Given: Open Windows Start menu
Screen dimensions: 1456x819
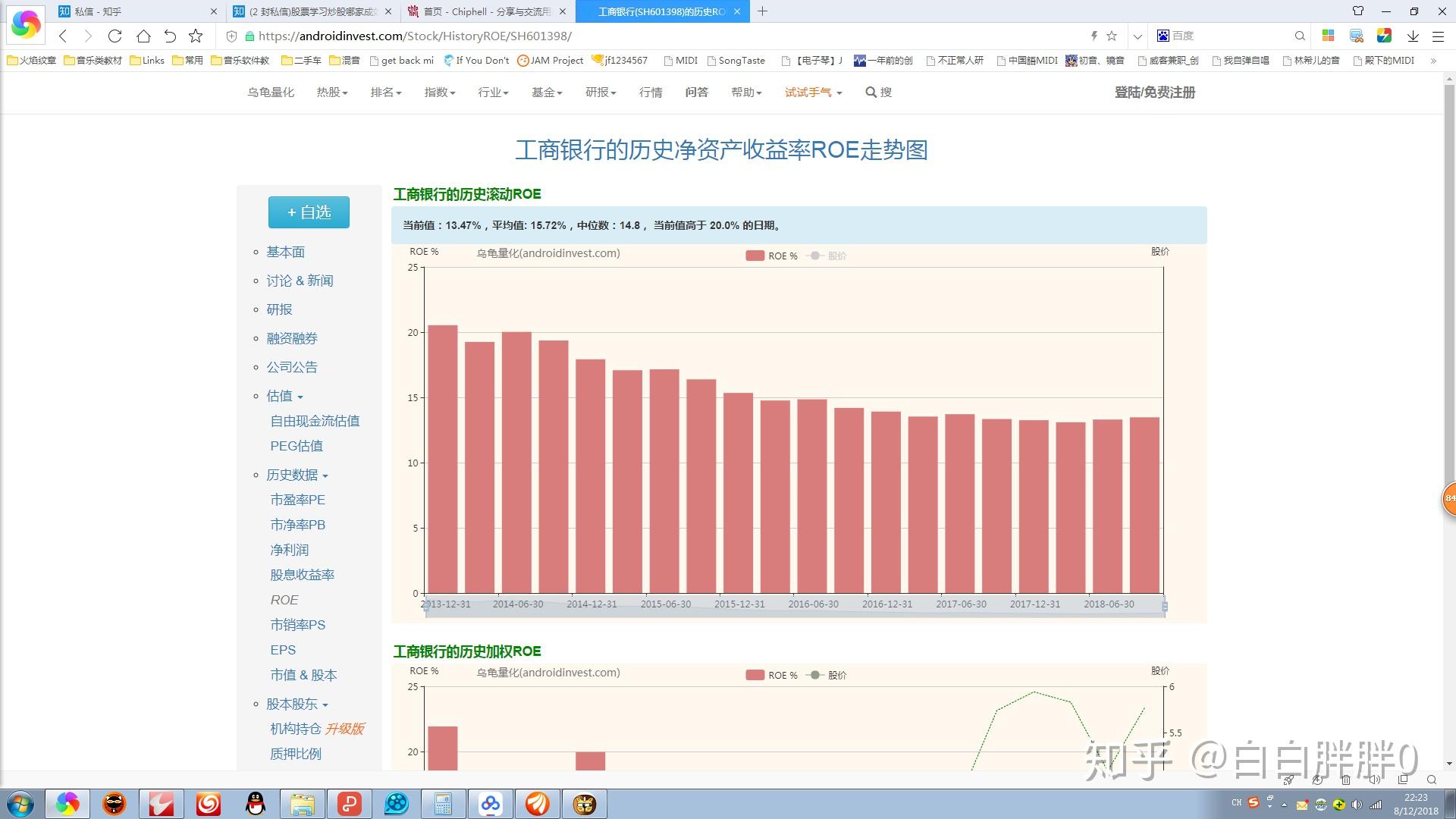Looking at the screenshot, I should (20, 804).
